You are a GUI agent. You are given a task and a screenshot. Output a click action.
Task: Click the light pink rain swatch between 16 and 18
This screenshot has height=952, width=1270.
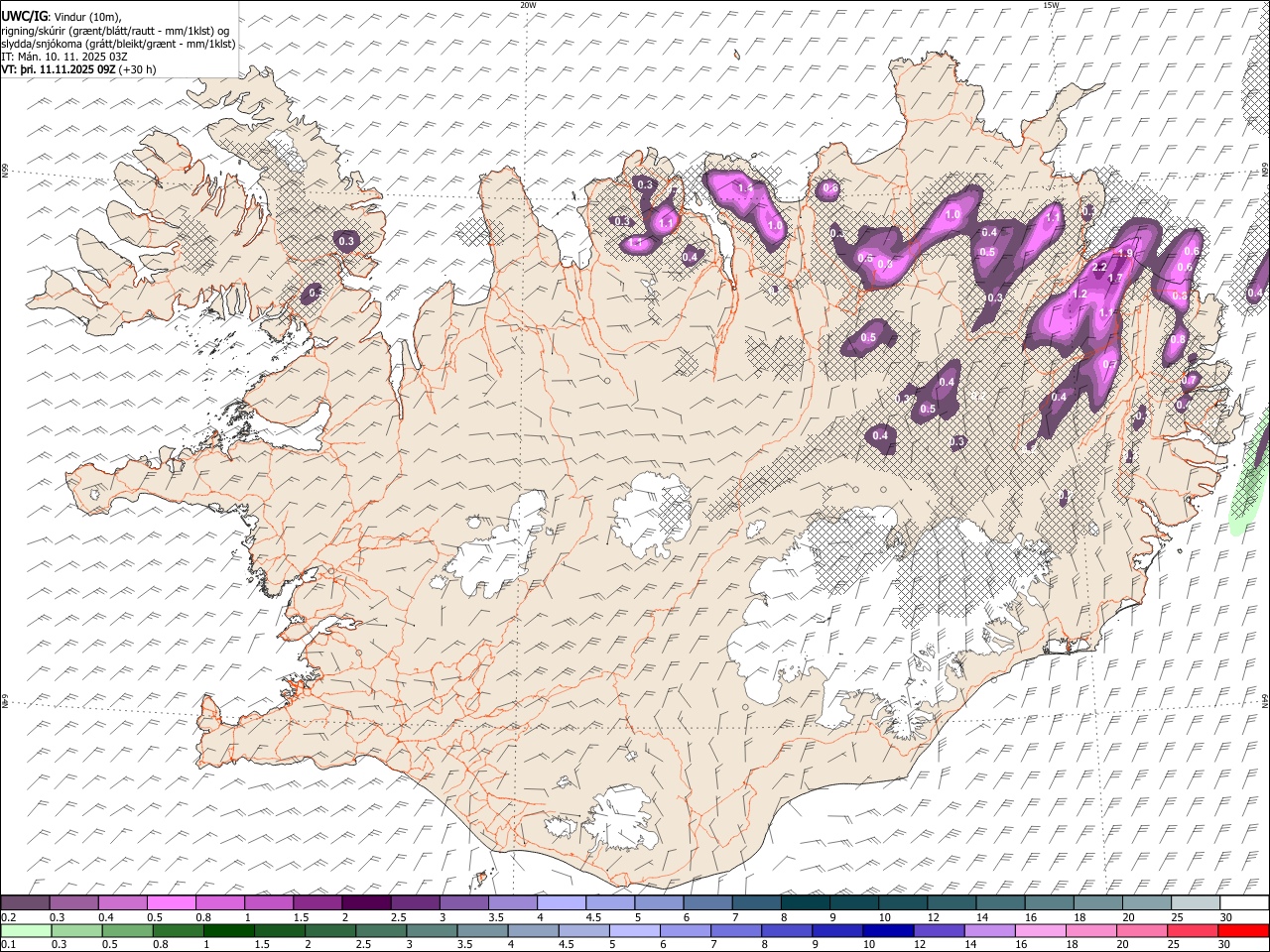click(1039, 930)
